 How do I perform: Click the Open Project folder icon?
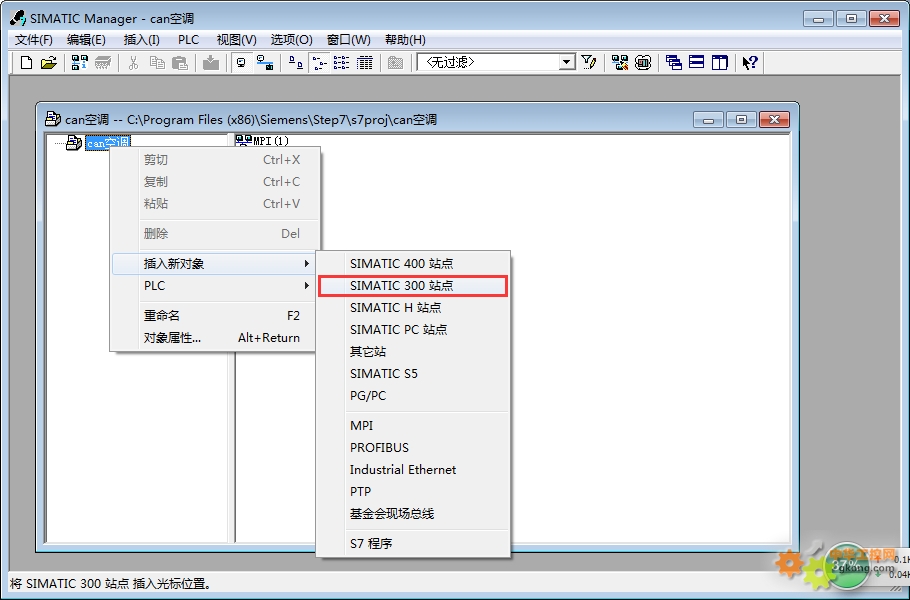click(x=49, y=63)
